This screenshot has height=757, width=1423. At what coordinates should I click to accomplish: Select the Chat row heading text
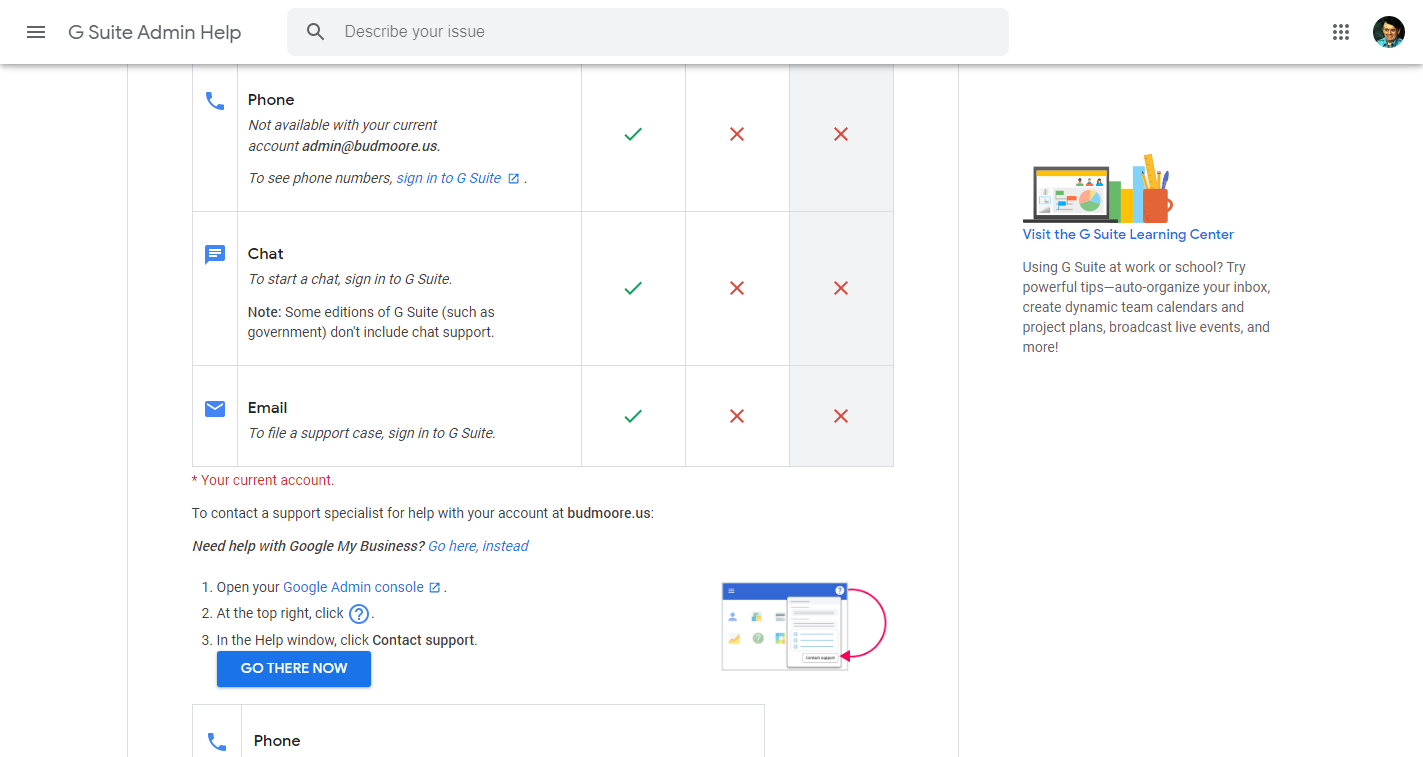point(266,254)
